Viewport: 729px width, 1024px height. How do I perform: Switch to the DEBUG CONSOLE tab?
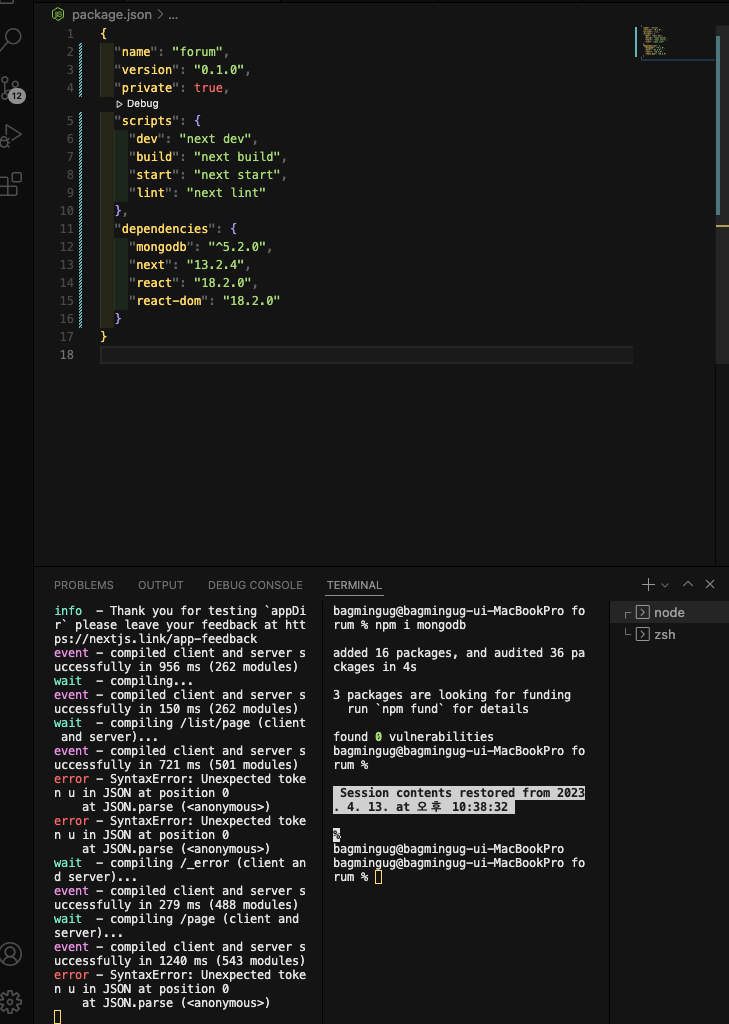255,585
